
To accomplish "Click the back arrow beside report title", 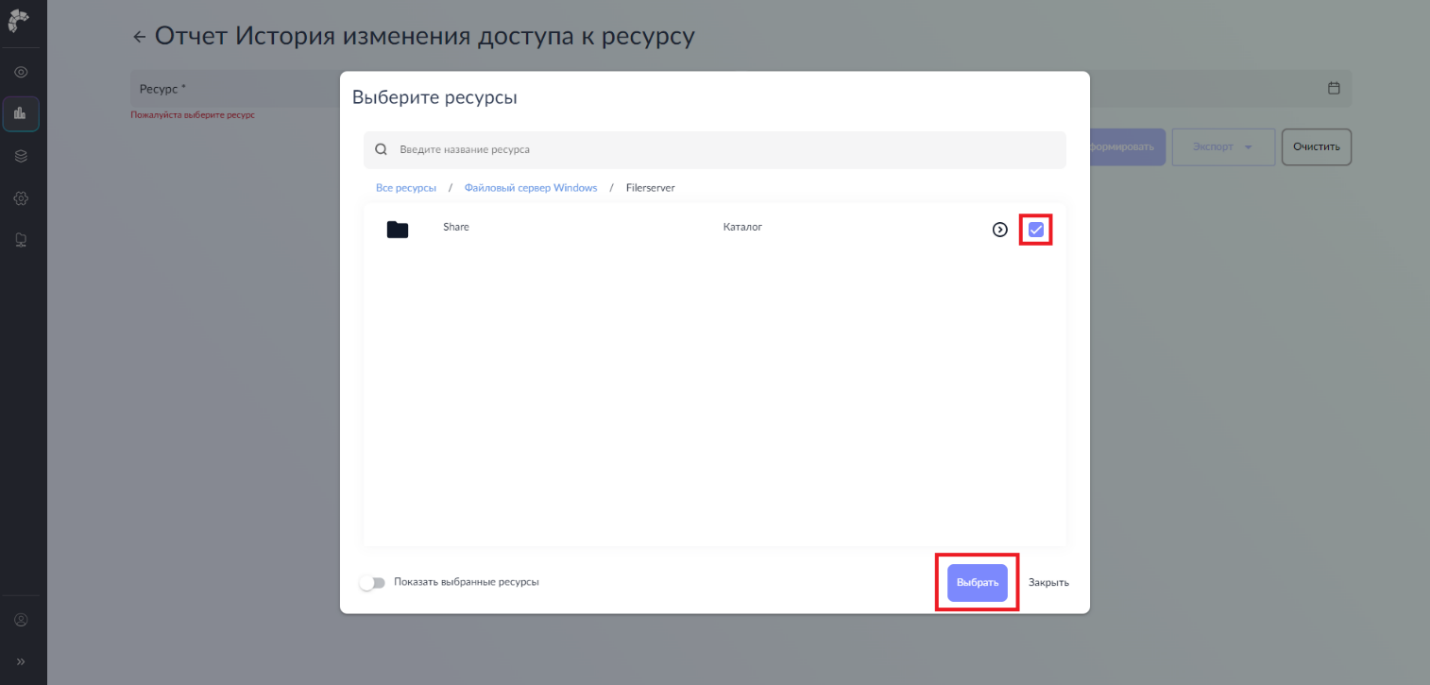I will pos(139,37).
